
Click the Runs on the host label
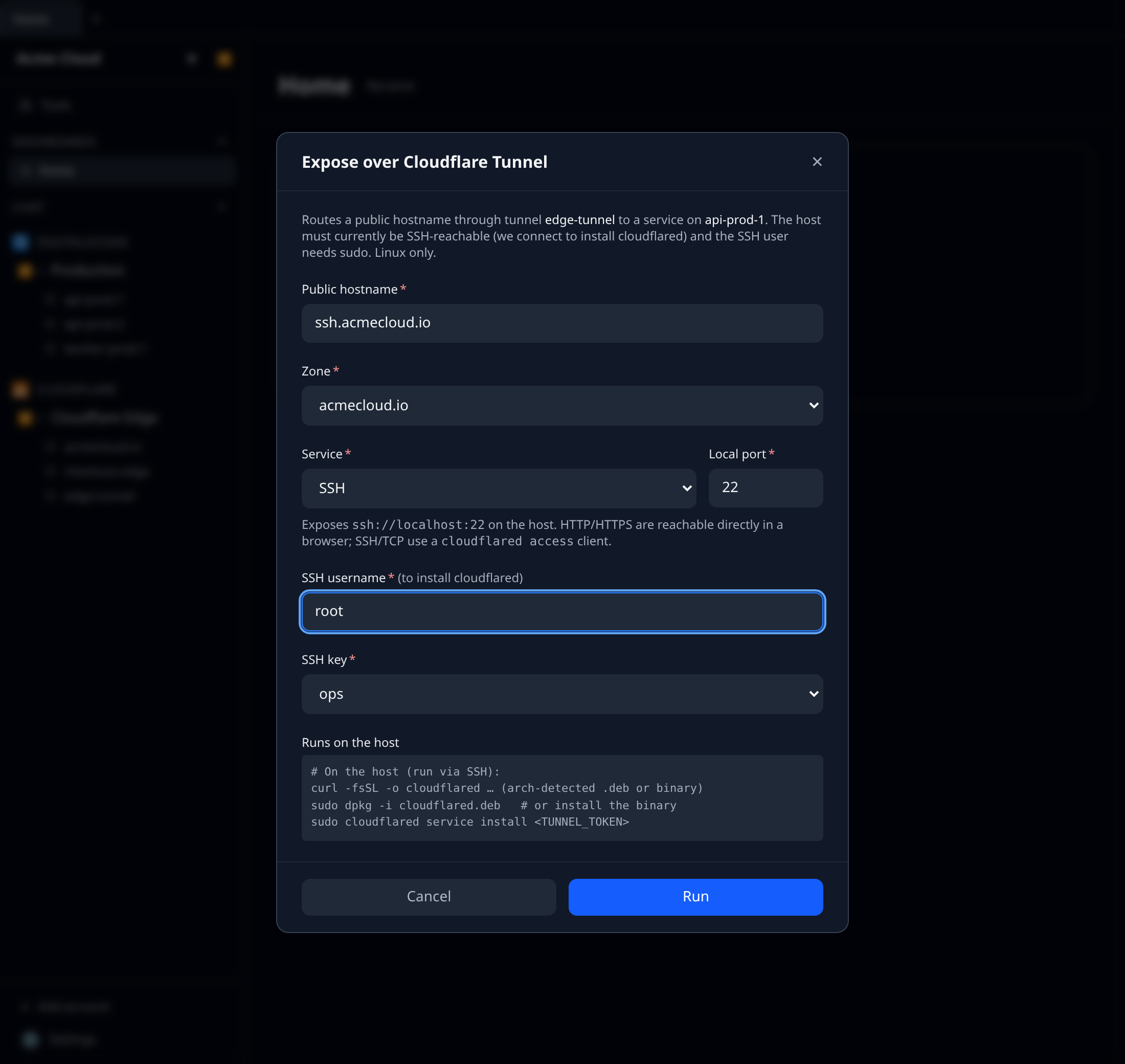coord(350,742)
